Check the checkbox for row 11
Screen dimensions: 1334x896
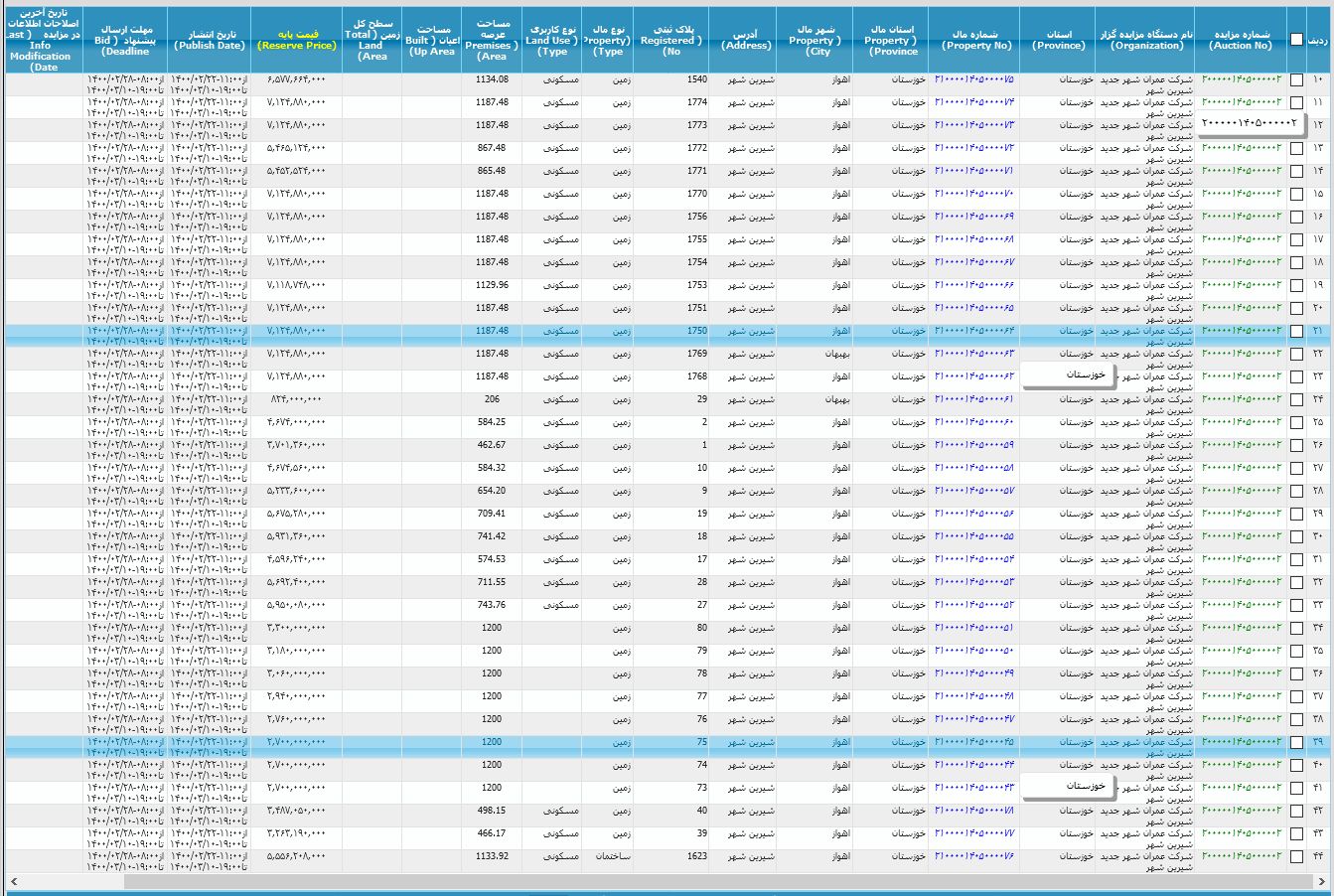1296,102
